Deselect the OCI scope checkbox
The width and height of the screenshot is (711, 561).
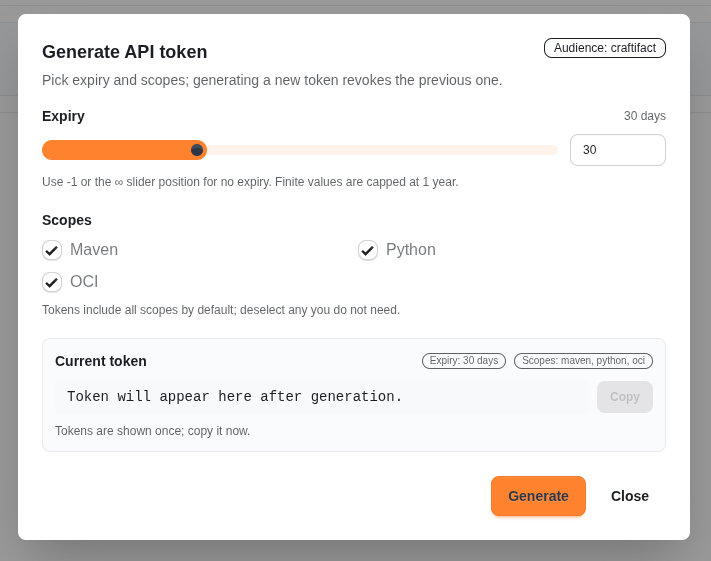pos(52,282)
